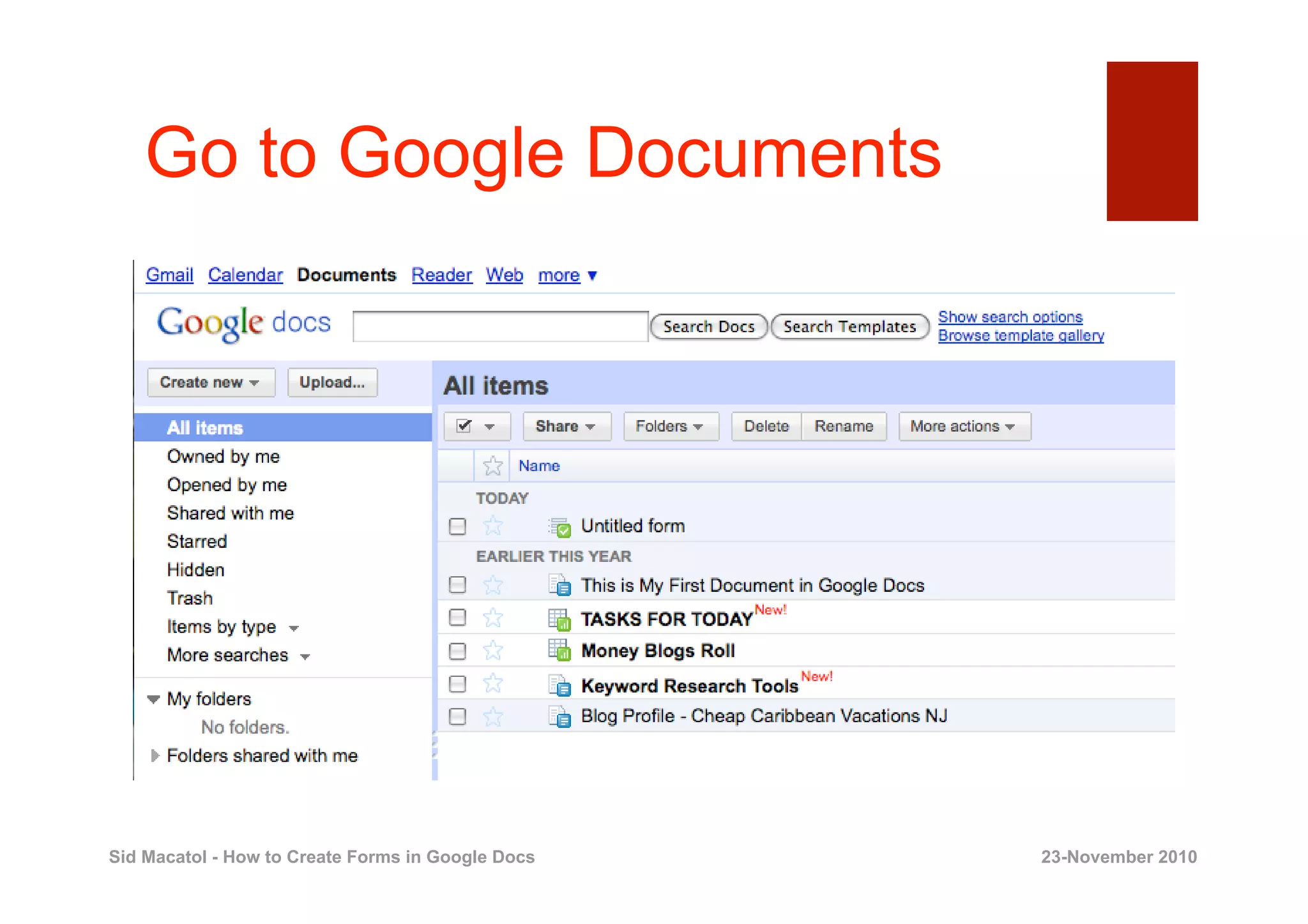Tick checkbox for Untitled form
1308x924 pixels.
(x=457, y=527)
